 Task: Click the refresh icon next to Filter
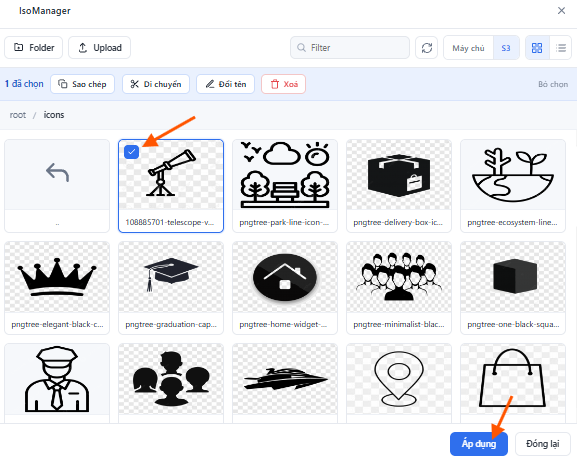coord(426,47)
